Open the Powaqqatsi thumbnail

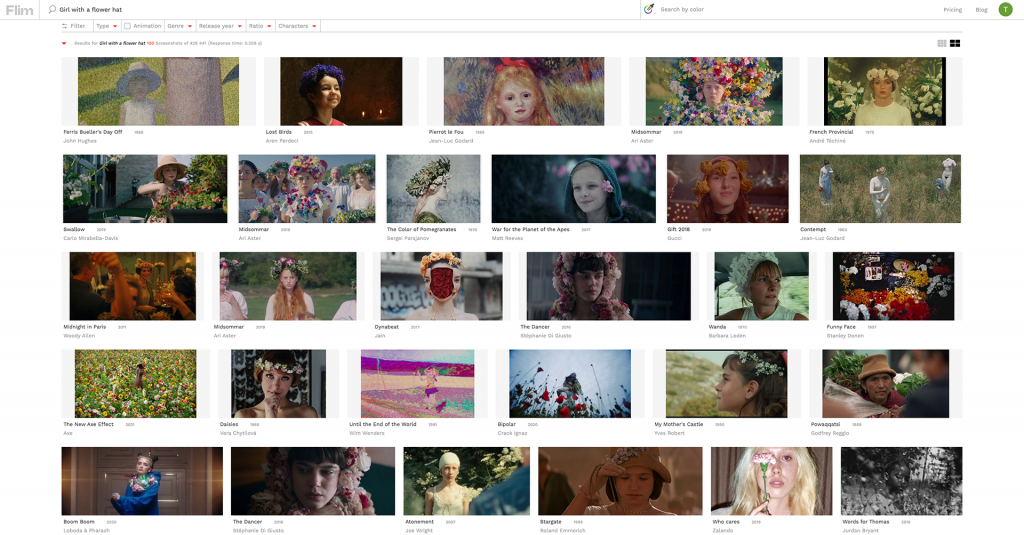(886, 383)
